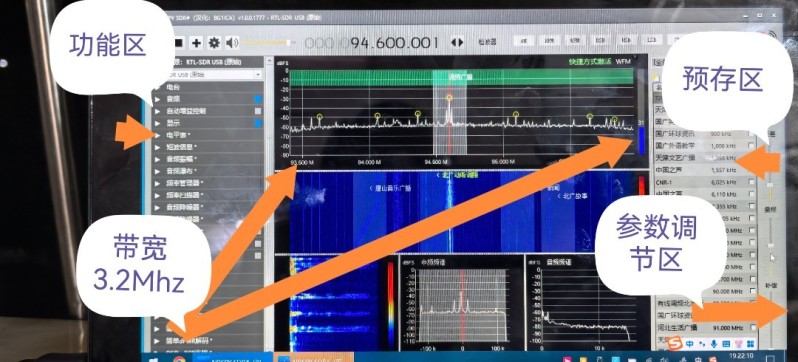Tick the checkbox for CNR-1 6,025 kHz
The width and height of the screenshot is (798, 362).
751,182
